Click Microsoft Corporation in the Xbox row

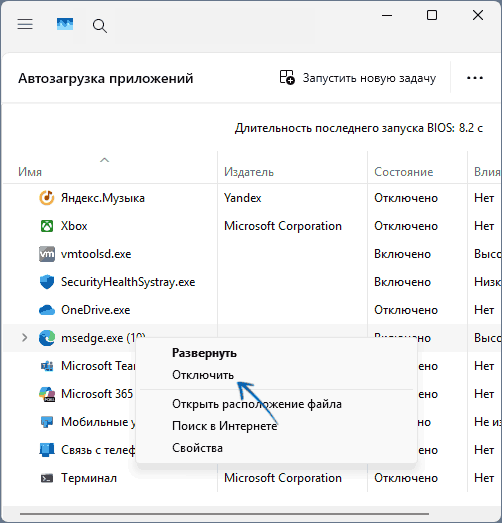tap(283, 226)
